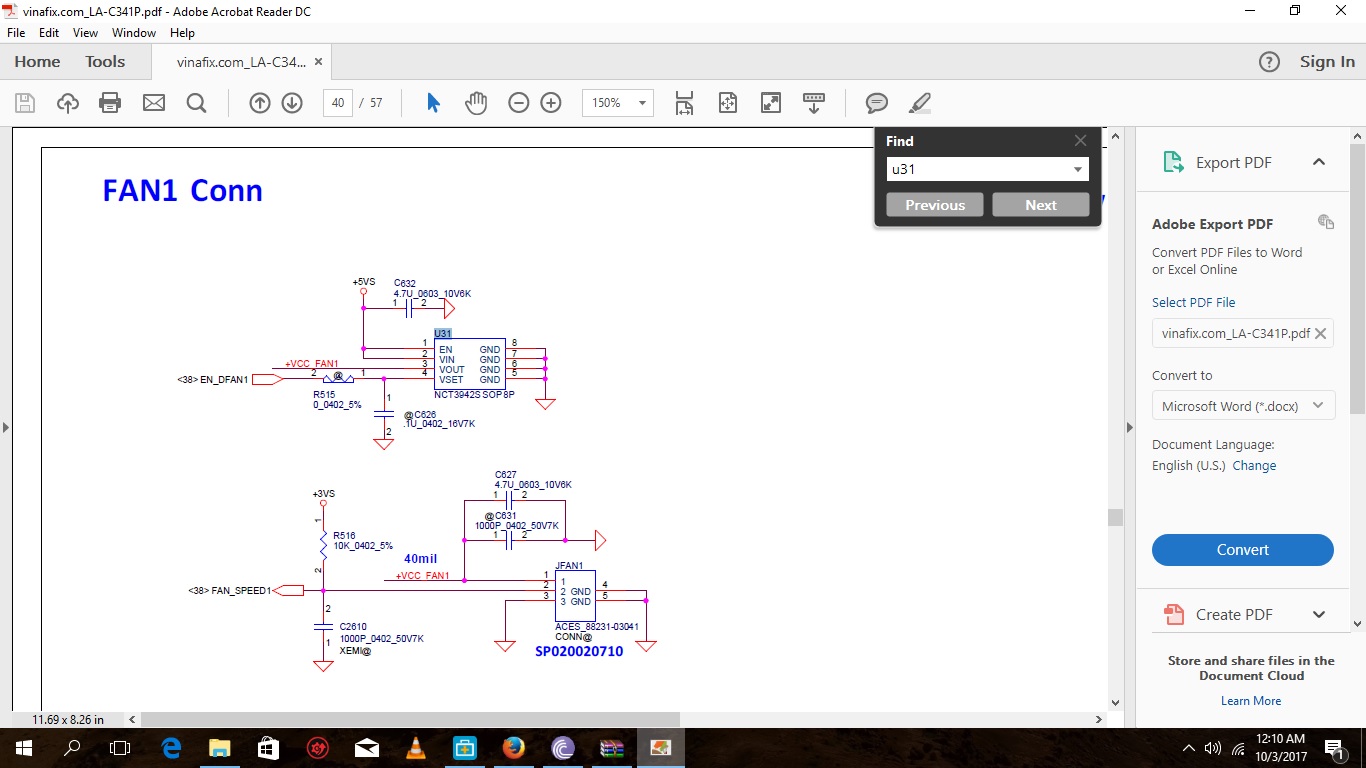Open the Microsoft Word format dropdown
Viewport: 1366px width, 768px height.
click(1243, 406)
